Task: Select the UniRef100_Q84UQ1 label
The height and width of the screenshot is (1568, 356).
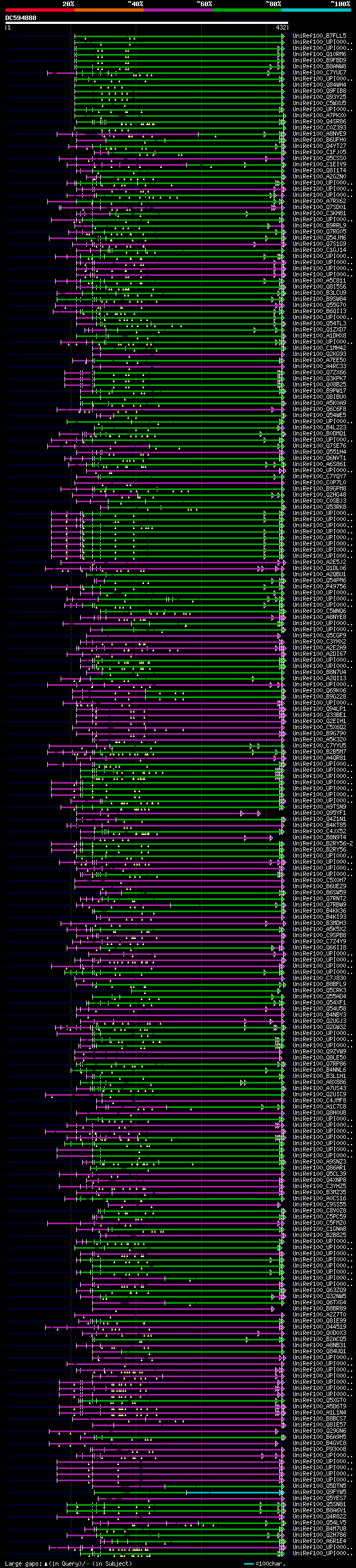Action: [319, 1351]
